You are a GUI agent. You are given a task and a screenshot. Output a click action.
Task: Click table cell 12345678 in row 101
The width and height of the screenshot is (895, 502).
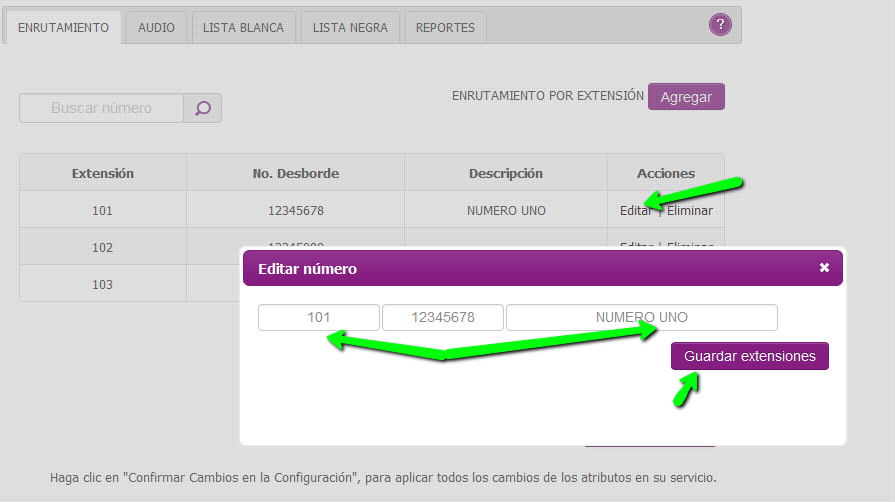click(296, 211)
